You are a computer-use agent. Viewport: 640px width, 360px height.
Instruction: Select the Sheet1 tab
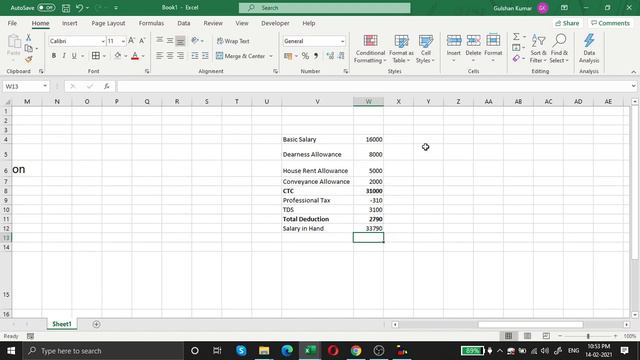pos(62,324)
